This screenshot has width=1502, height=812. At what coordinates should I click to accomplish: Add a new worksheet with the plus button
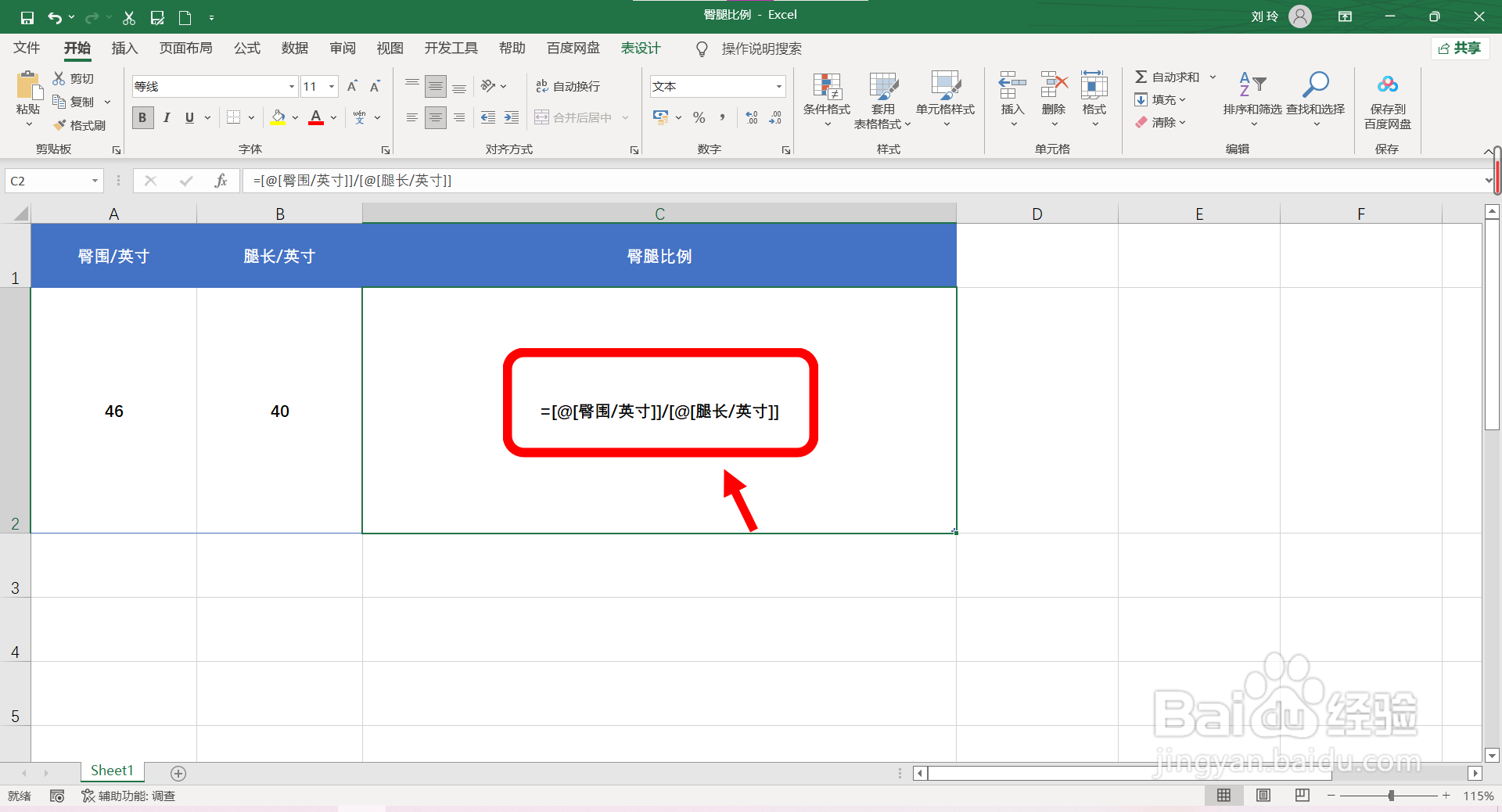pos(178,773)
